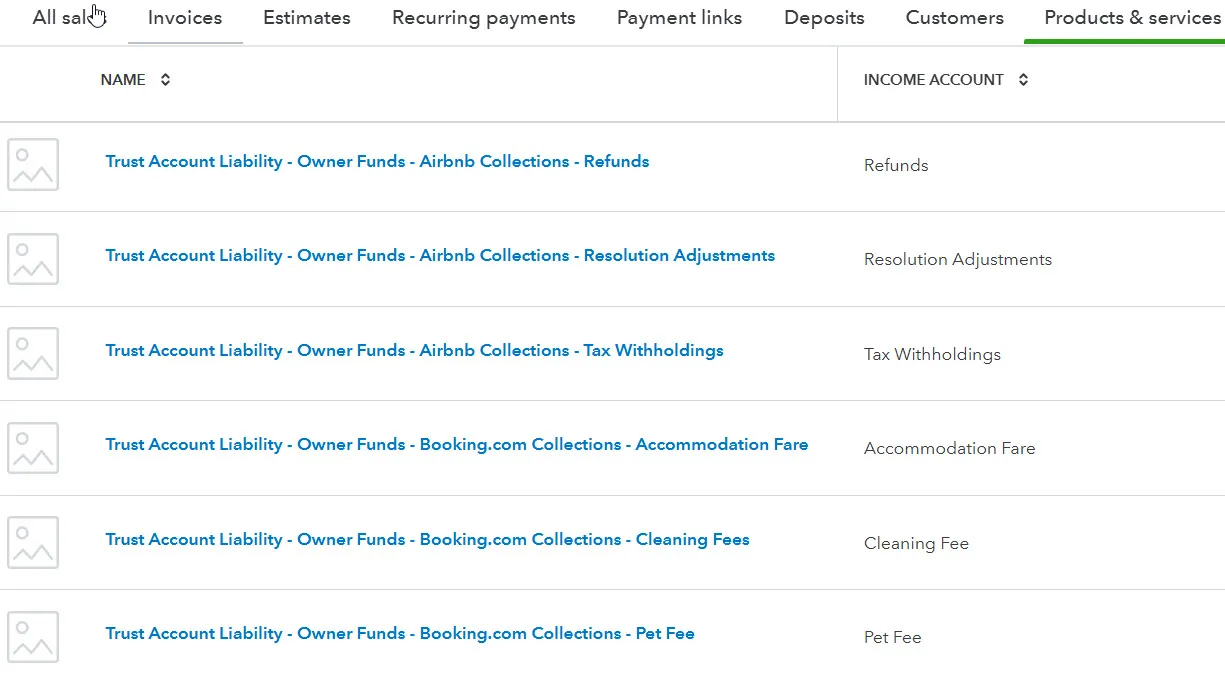Click image placeholder icon for Tax Withholdings item

pos(33,353)
